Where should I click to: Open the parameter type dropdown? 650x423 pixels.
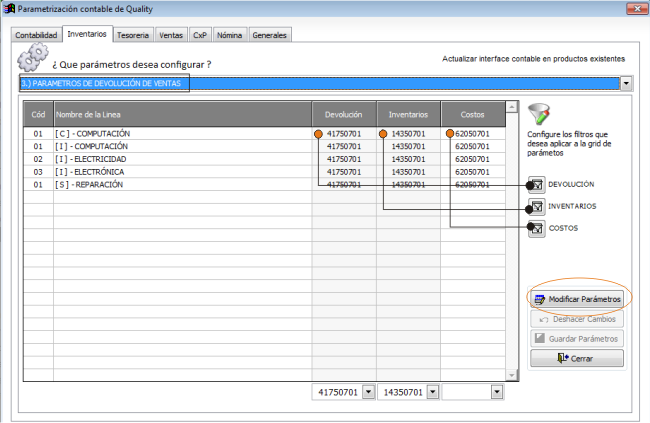626,83
